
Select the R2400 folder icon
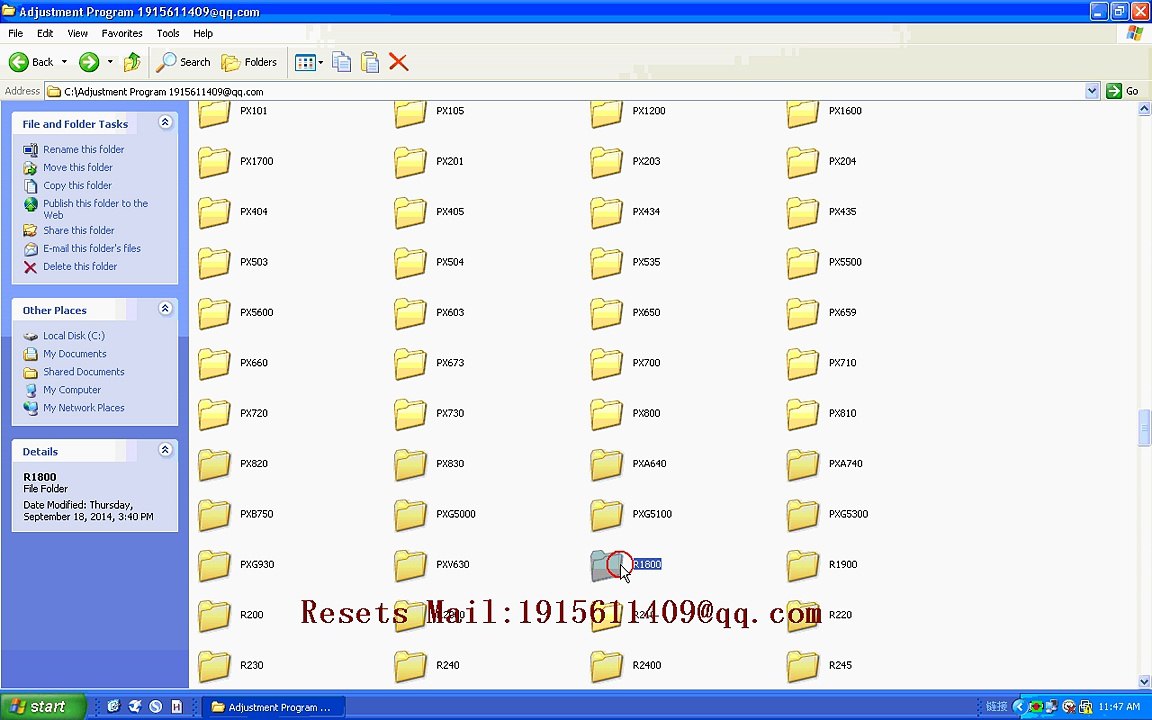[607, 666]
